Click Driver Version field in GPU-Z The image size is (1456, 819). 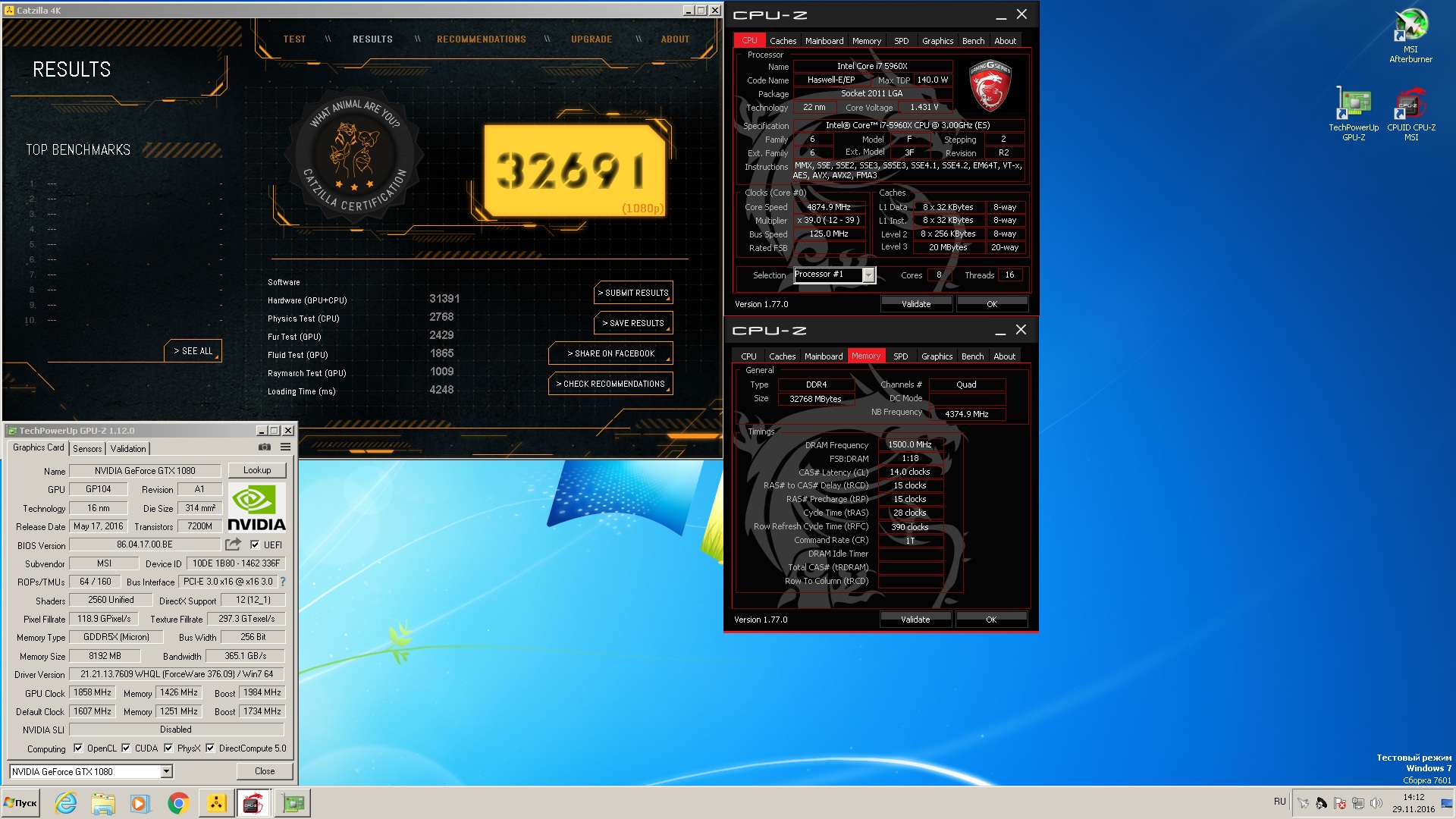177,674
